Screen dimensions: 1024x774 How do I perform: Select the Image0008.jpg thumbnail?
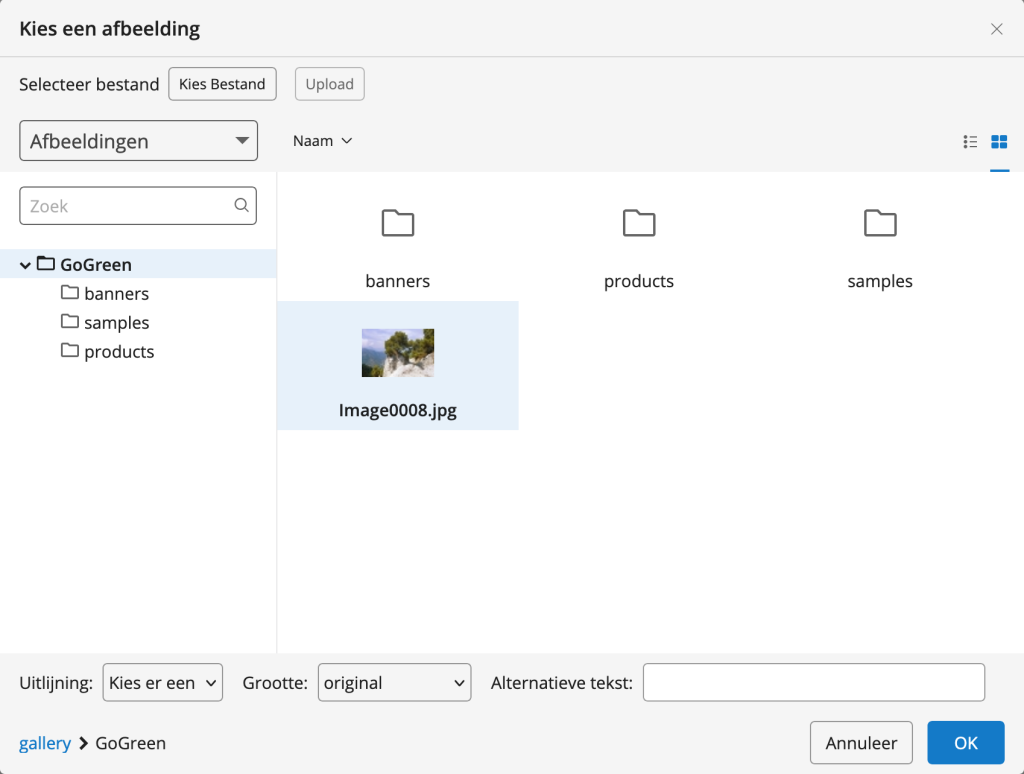pyautogui.click(x=398, y=353)
